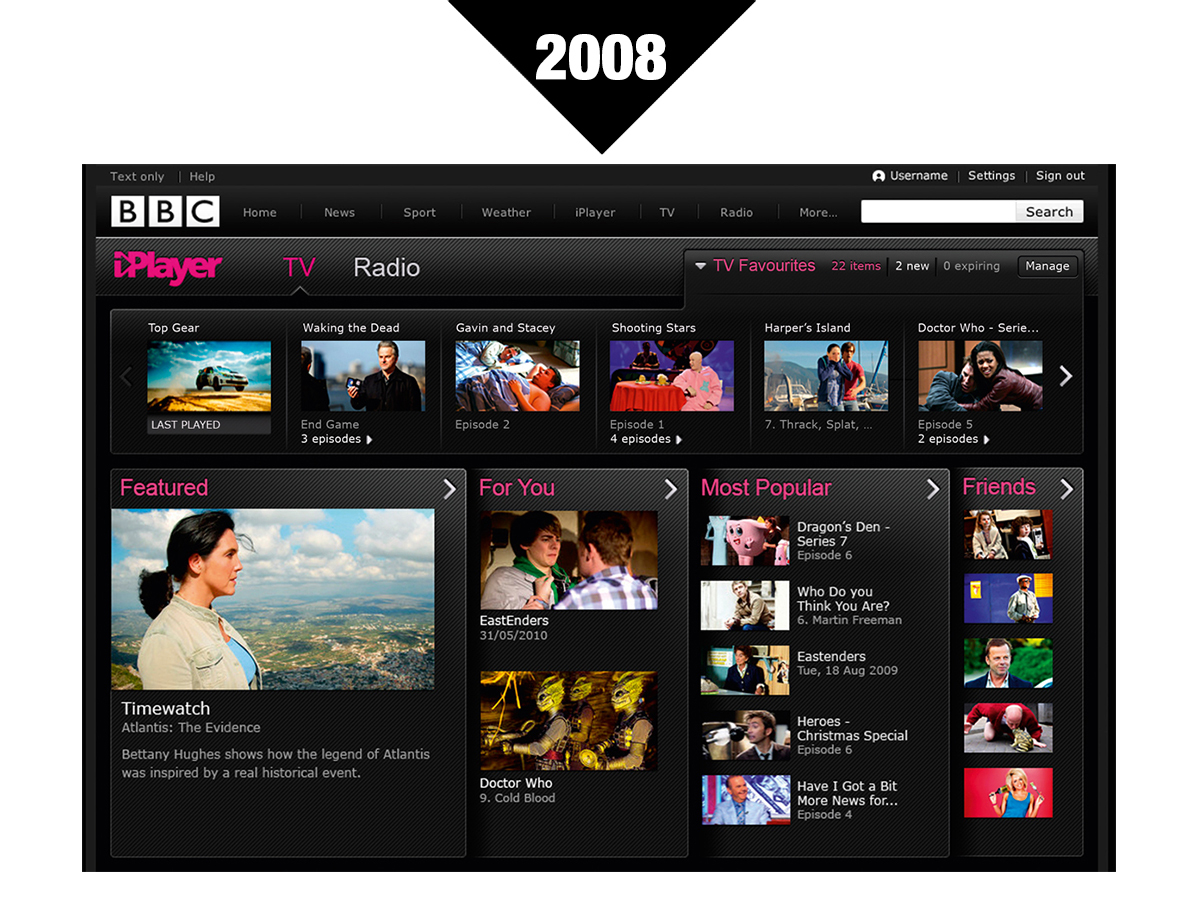Viewport: 1200px width, 900px height.
Task: Click the 22 items favourites count
Action: pyautogui.click(x=856, y=266)
